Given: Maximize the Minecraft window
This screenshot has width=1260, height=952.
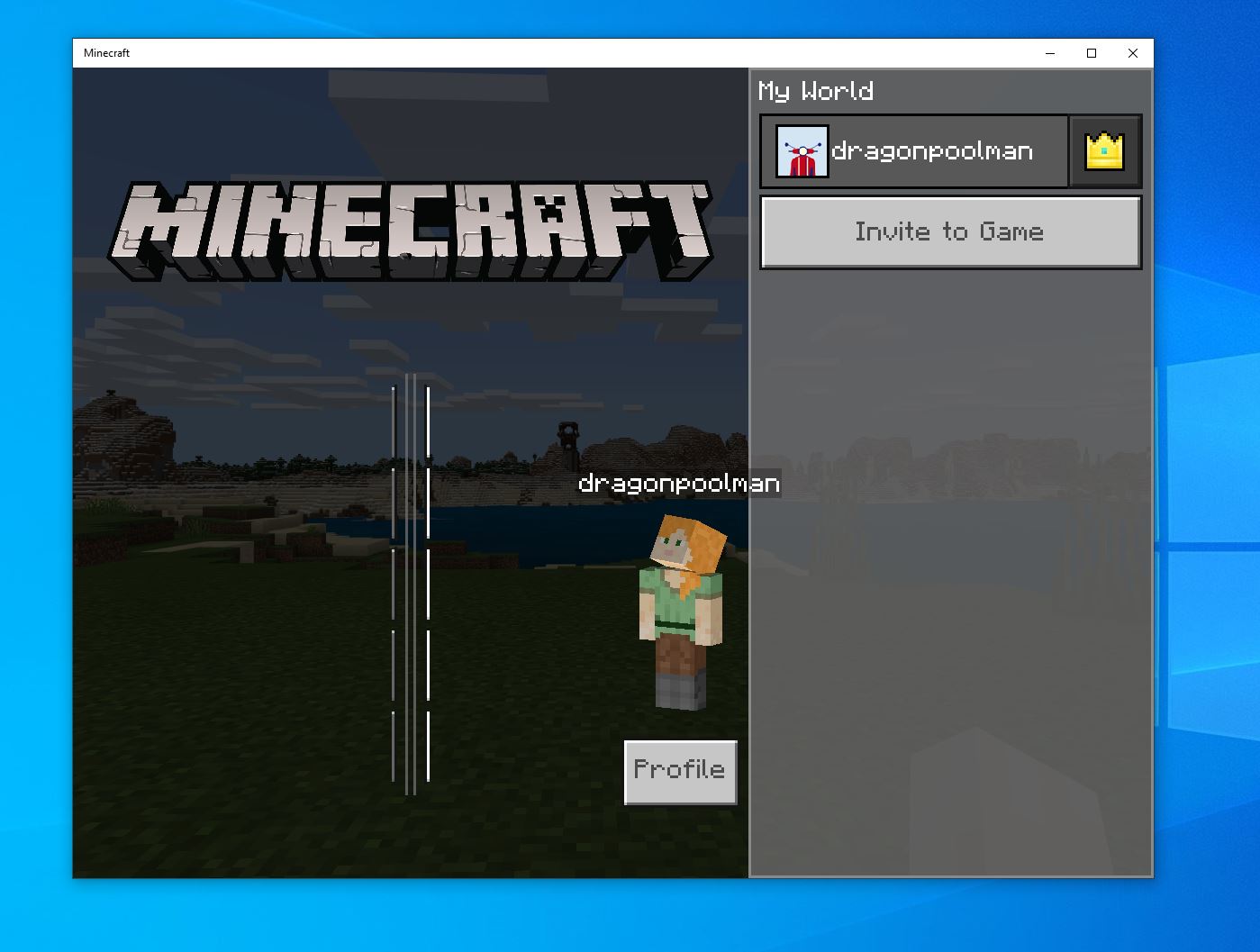Looking at the screenshot, I should point(1092,53).
